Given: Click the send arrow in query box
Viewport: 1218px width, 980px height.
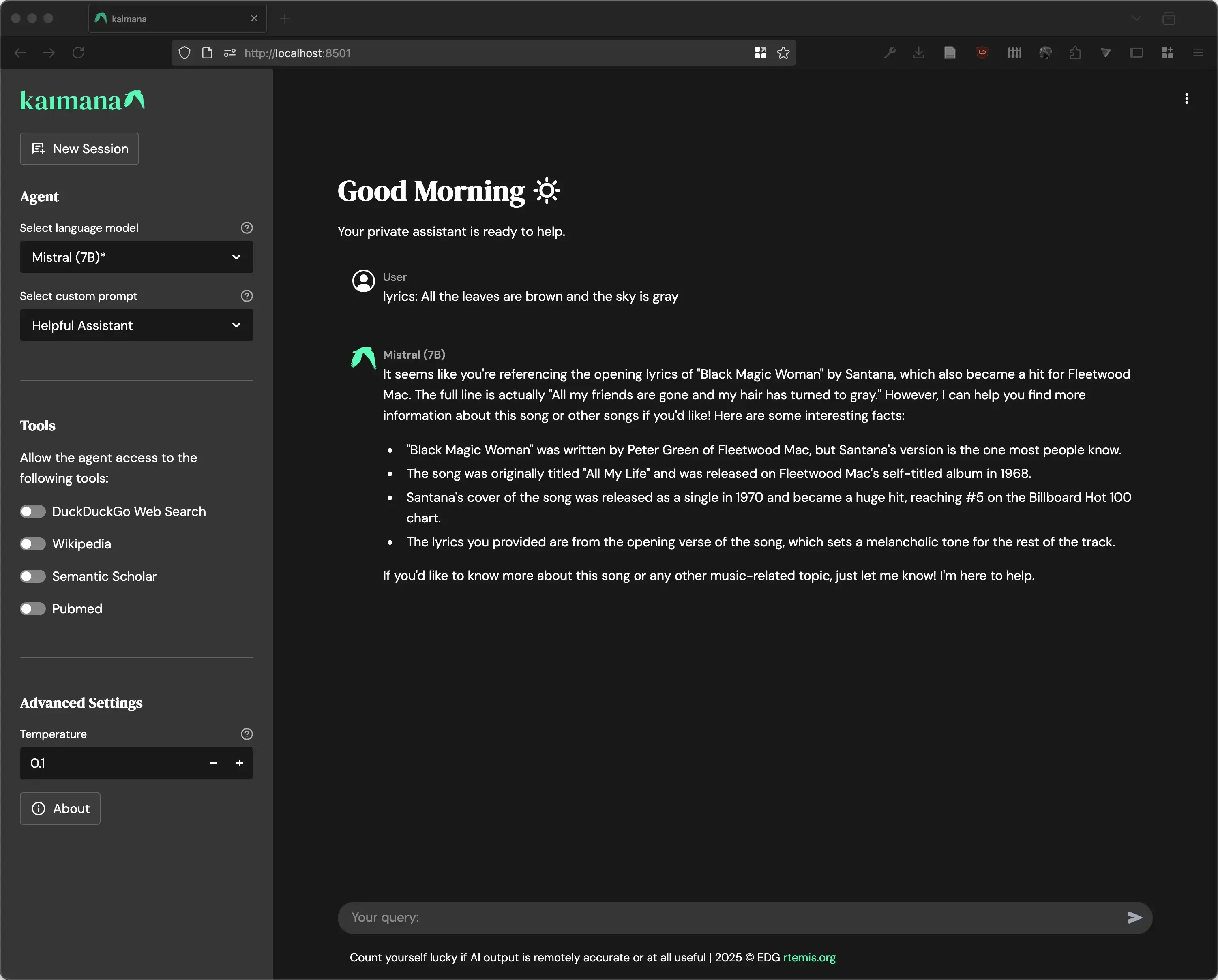Looking at the screenshot, I should pos(1134,917).
